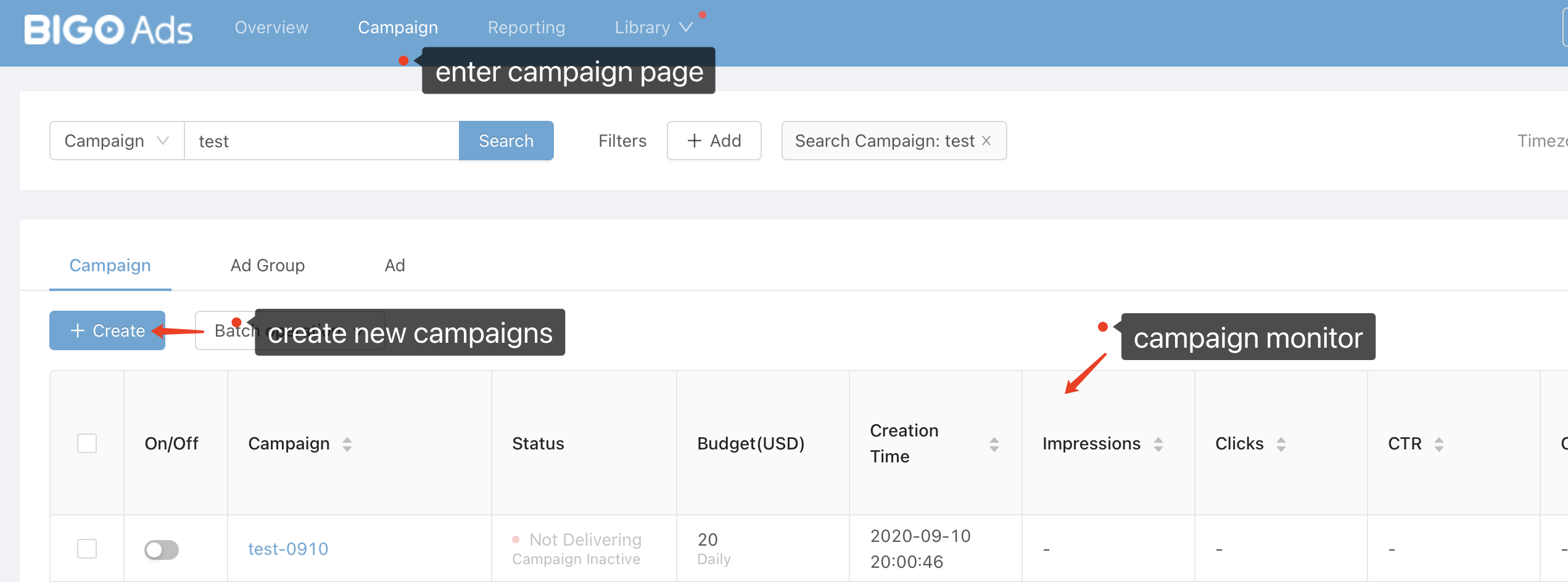Sort by Campaign column arrows
This screenshot has width=1568, height=582.
coord(347,444)
